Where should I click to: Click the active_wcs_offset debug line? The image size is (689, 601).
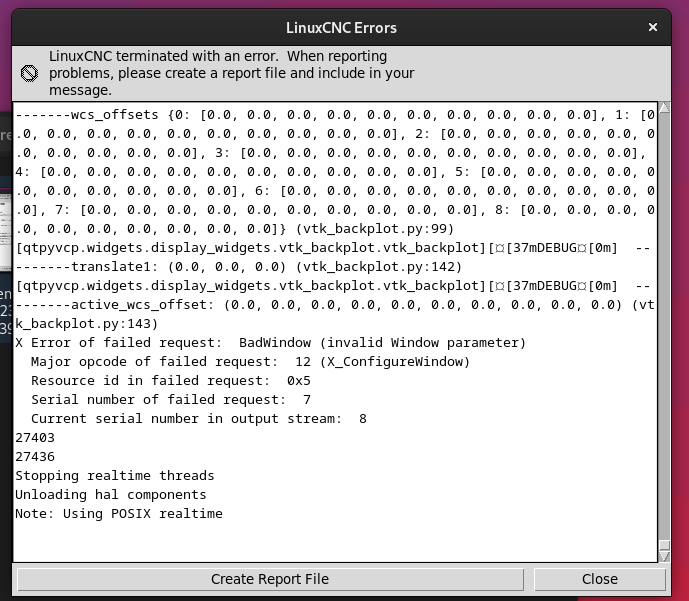click(x=335, y=304)
